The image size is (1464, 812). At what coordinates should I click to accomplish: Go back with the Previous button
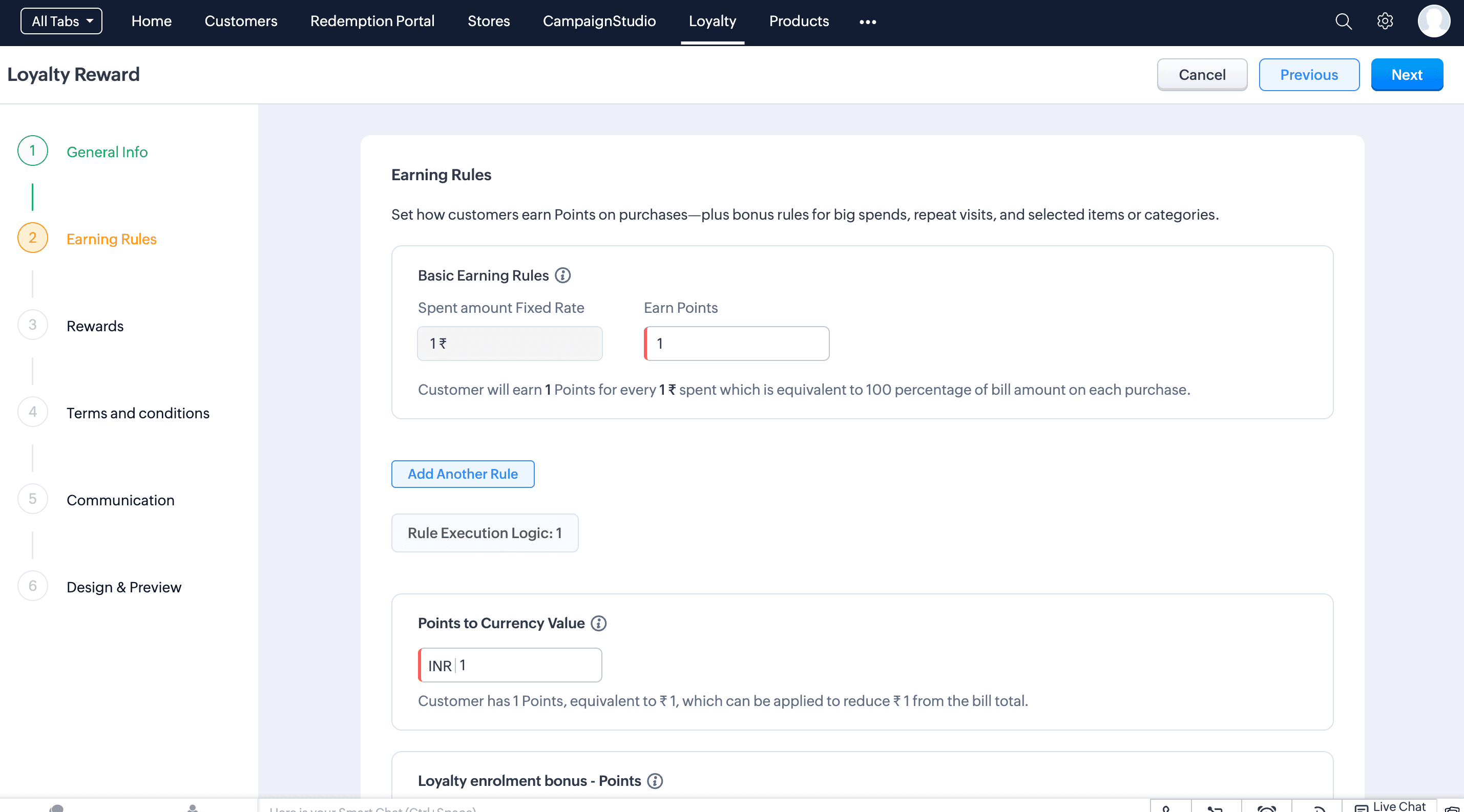pos(1309,74)
